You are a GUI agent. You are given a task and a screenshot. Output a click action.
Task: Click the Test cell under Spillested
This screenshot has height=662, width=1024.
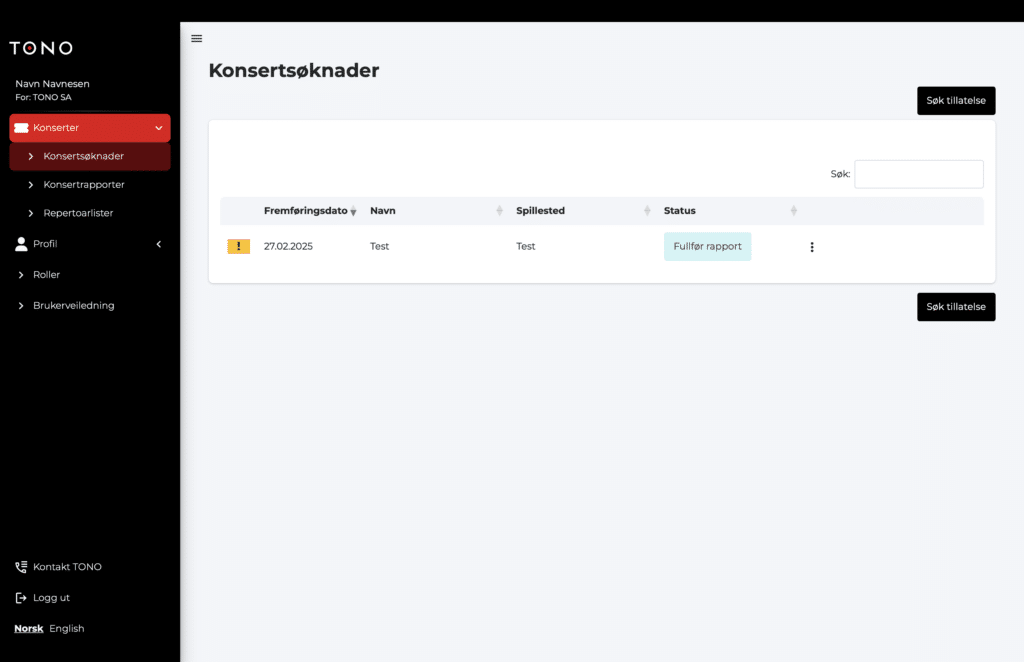point(526,246)
